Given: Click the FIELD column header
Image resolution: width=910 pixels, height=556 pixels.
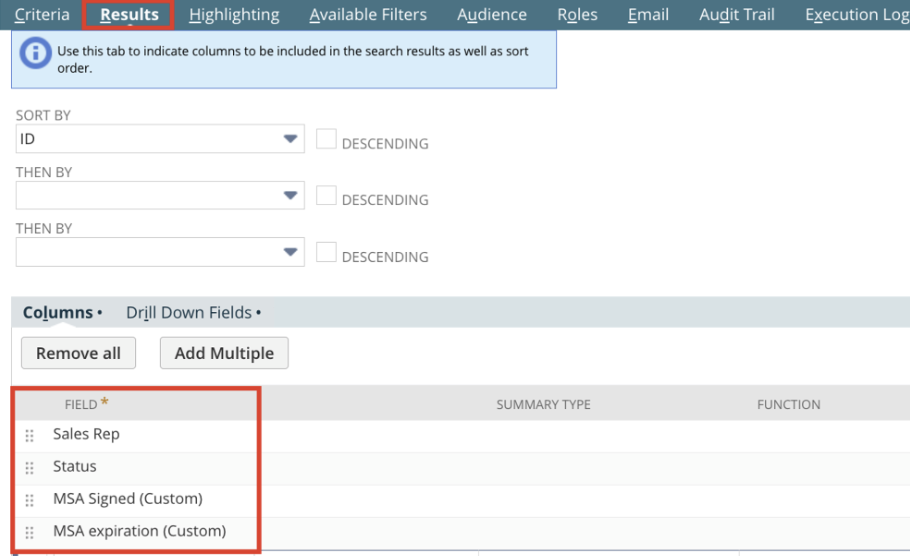Looking at the screenshot, I should coord(81,405).
